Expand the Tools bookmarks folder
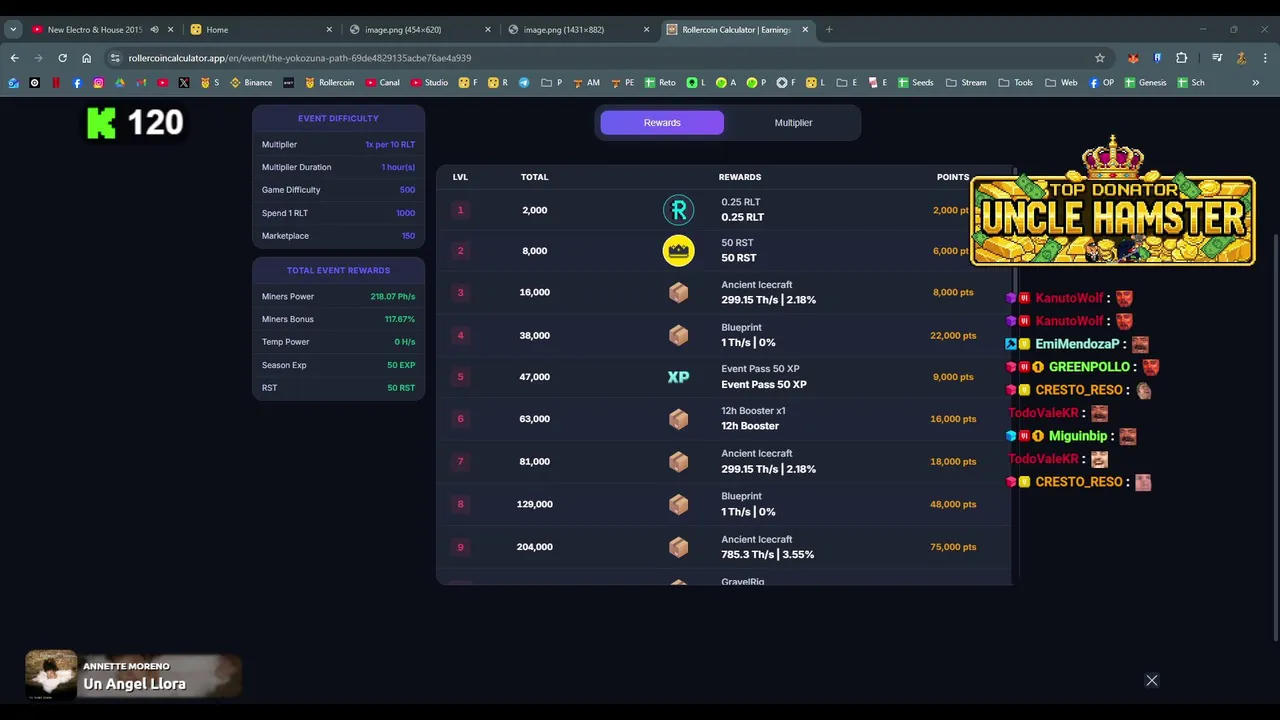This screenshot has width=1280, height=720. click(1016, 83)
